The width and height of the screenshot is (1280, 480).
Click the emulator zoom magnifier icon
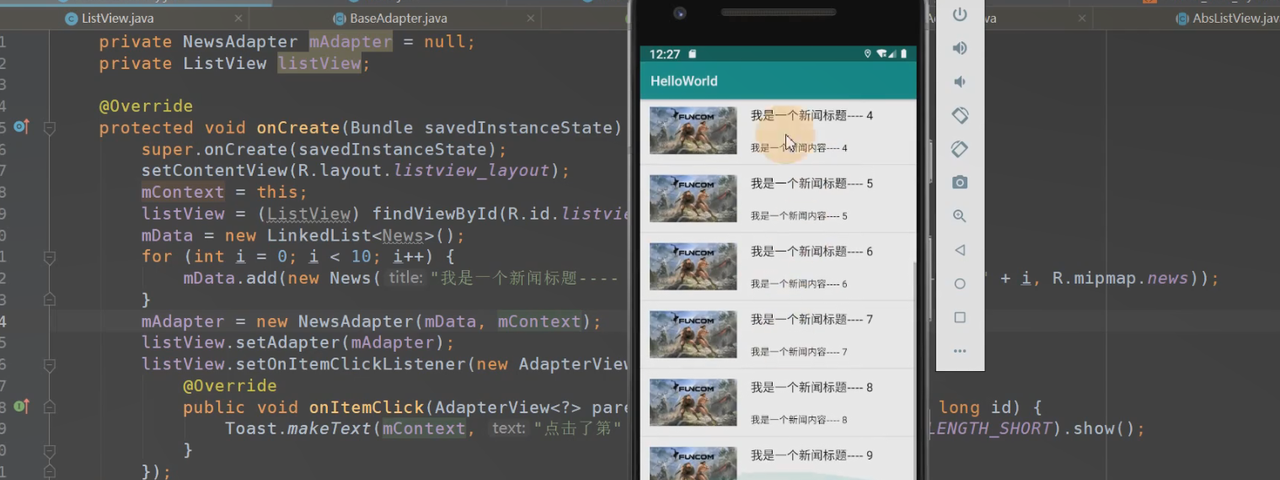click(x=960, y=216)
